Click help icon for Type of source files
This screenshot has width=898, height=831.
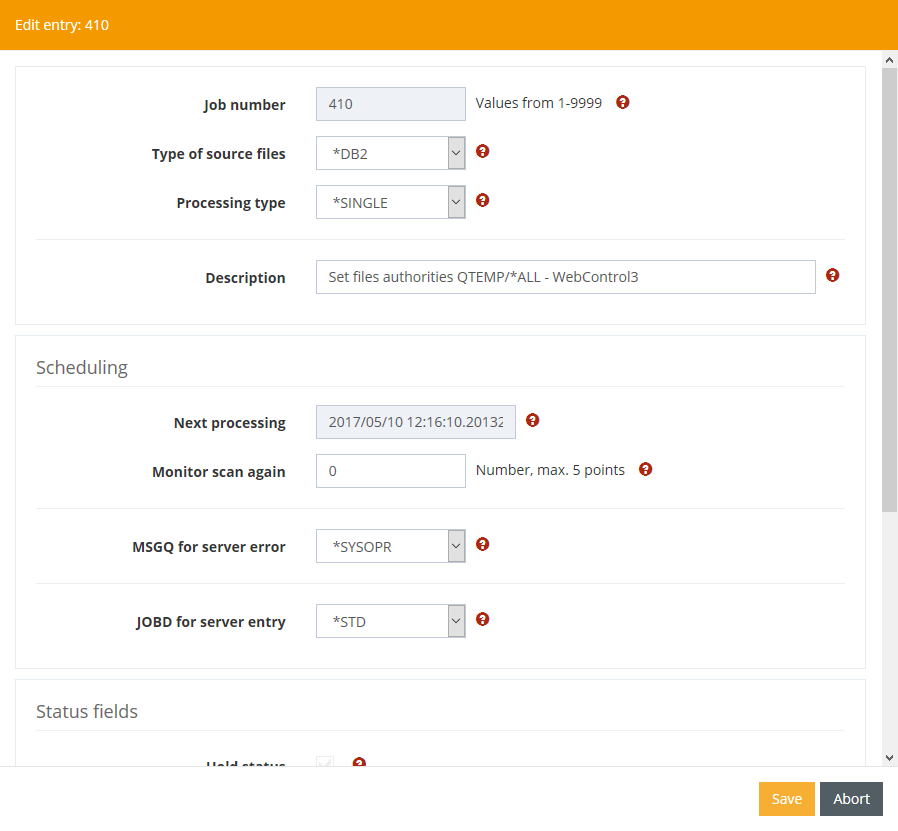click(482, 151)
